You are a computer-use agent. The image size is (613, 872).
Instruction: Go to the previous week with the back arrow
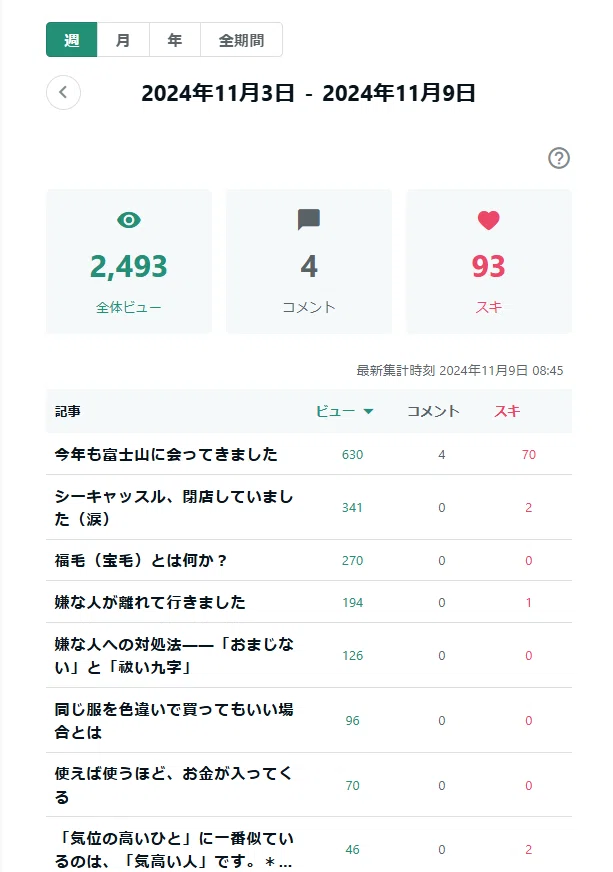pos(63,92)
